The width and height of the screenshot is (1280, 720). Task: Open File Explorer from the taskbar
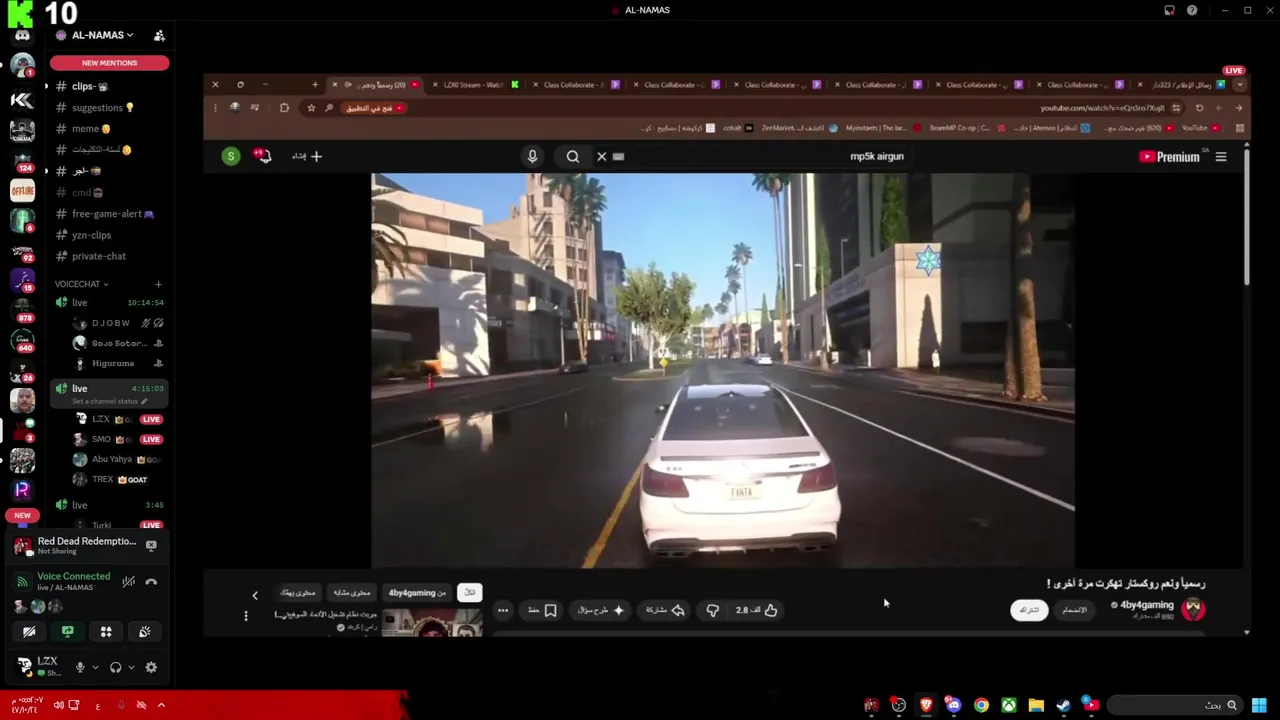pyautogui.click(x=1036, y=705)
